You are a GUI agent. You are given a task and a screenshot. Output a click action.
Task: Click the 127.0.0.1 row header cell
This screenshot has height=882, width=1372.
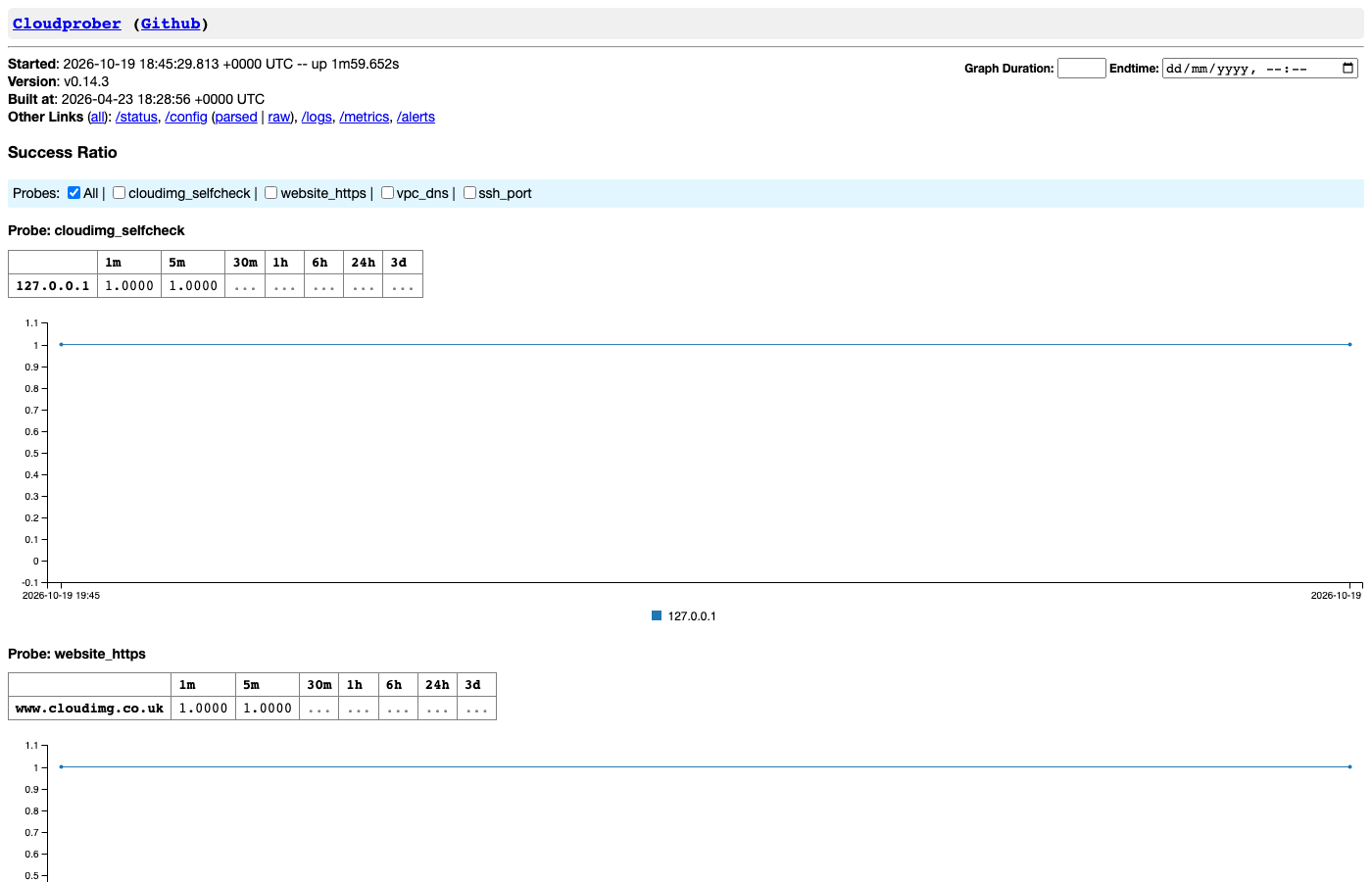53,286
